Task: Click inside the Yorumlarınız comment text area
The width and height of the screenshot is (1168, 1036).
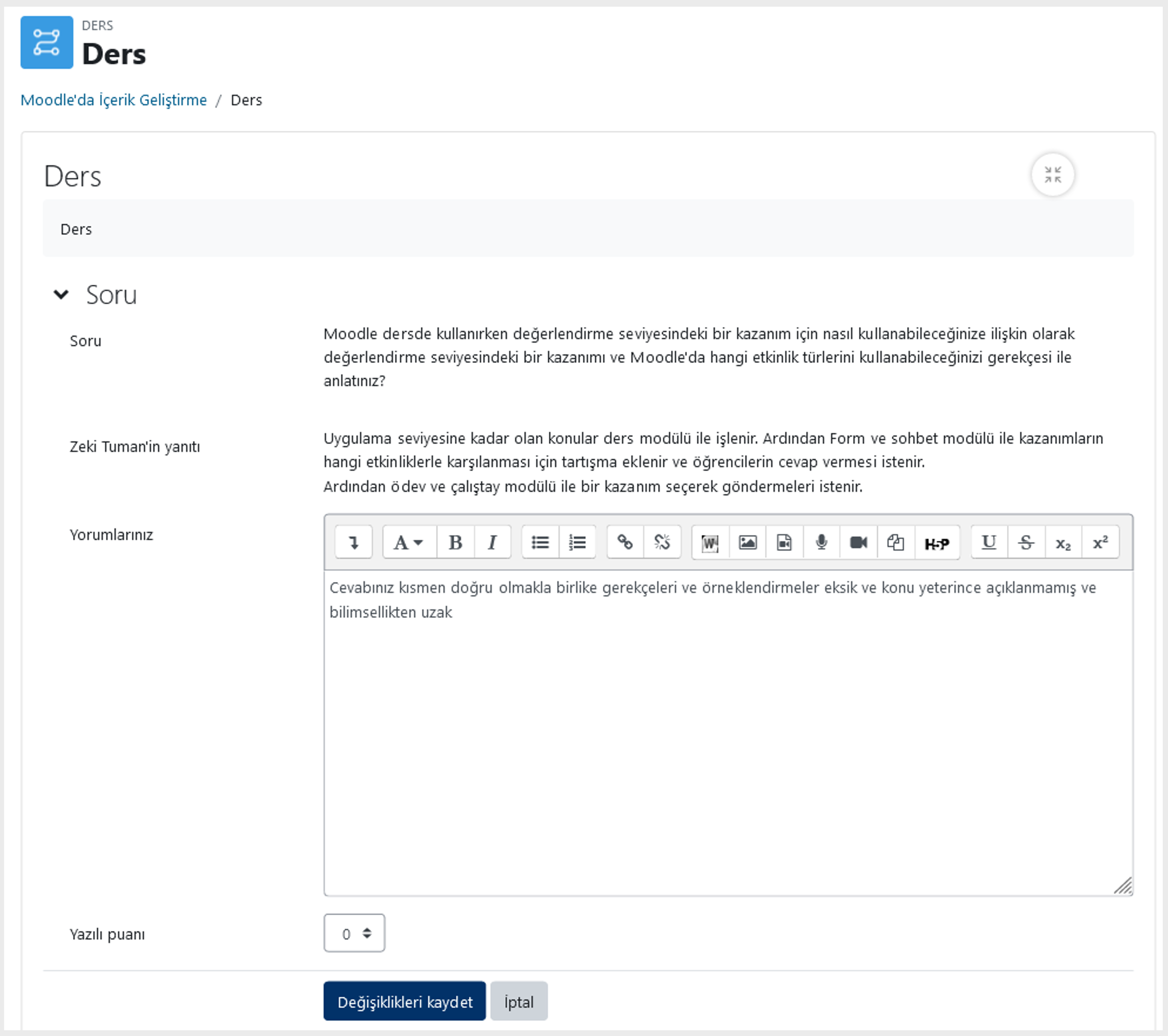Action: 728,733
